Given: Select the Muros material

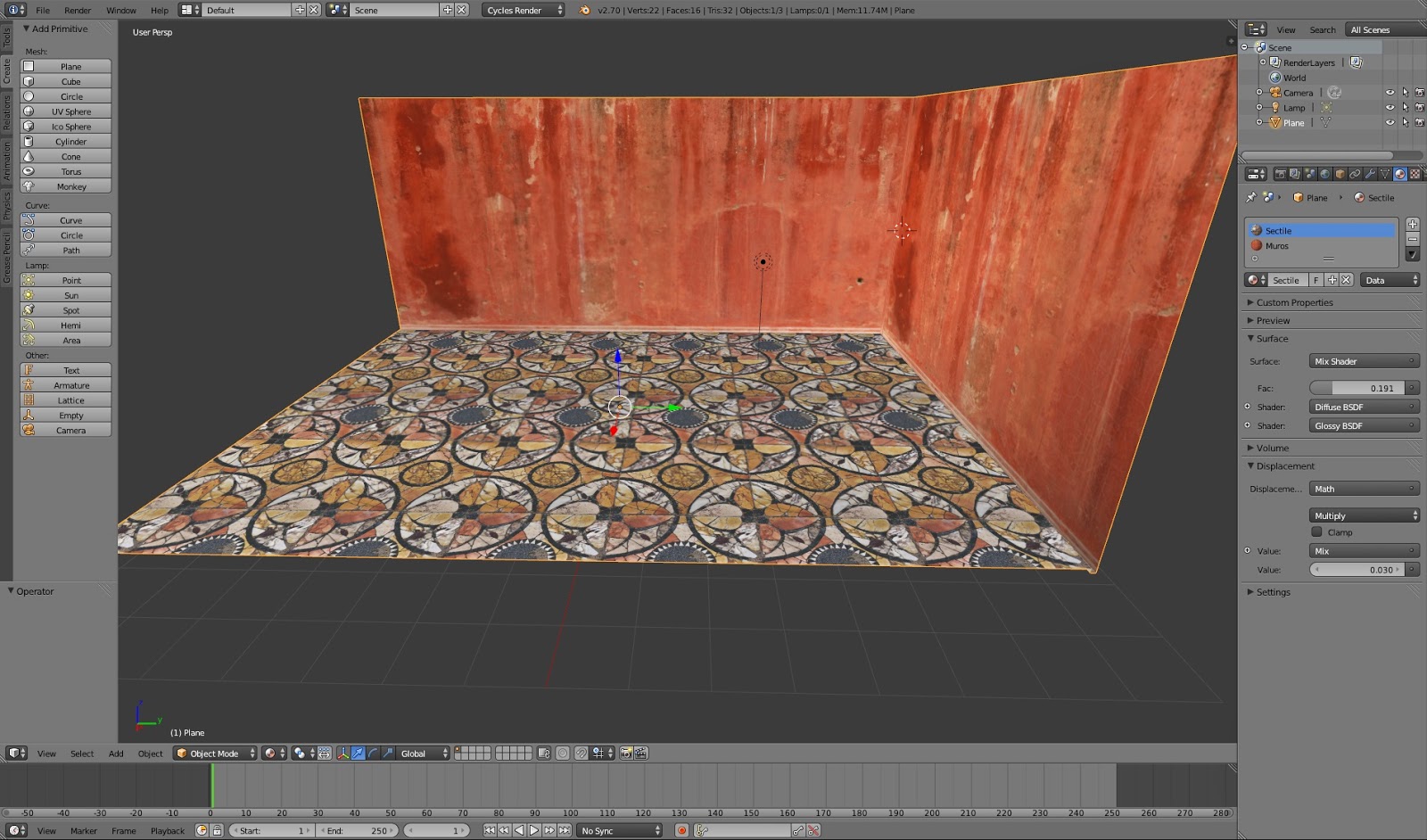Looking at the screenshot, I should point(1276,245).
